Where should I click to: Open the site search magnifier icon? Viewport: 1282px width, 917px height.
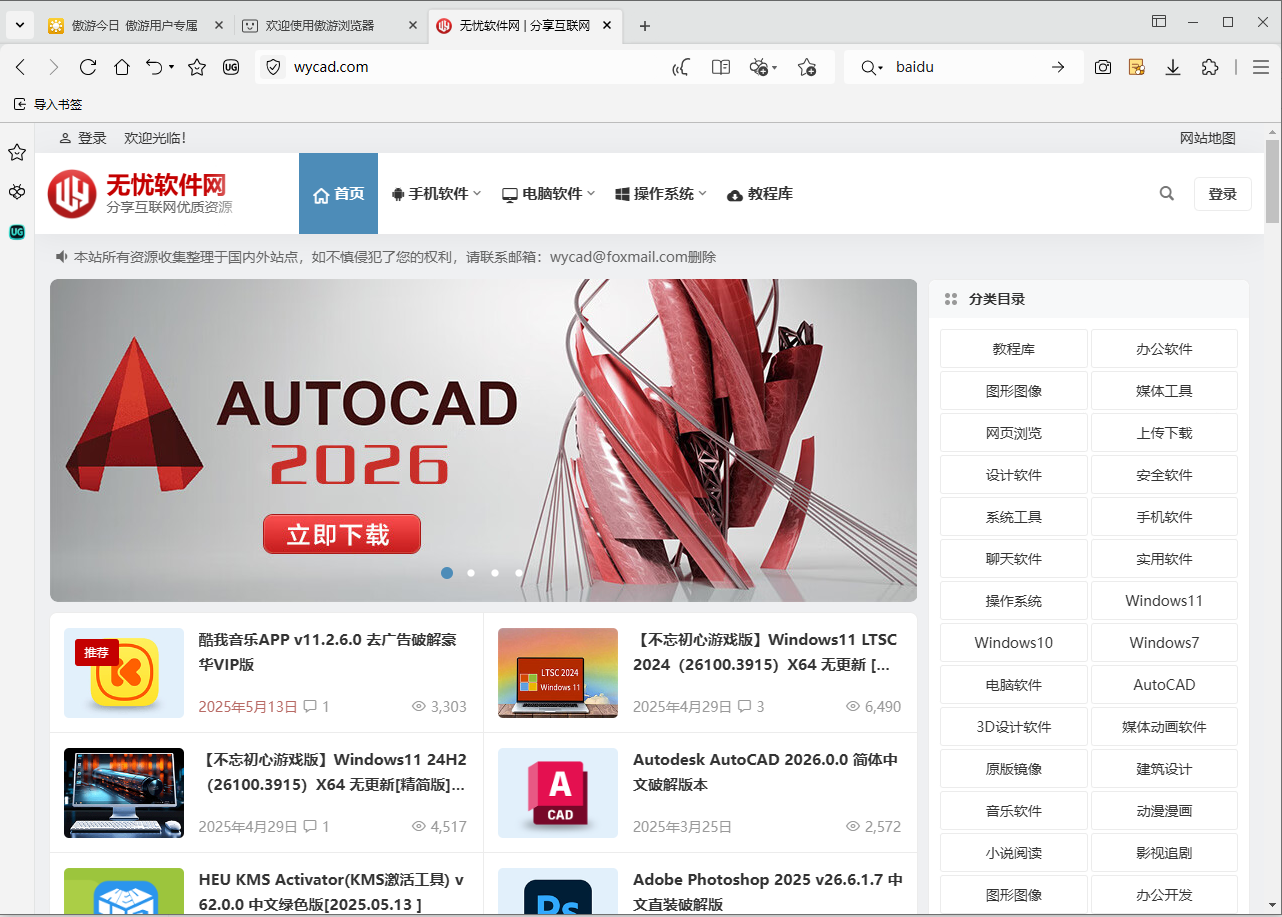point(1166,193)
